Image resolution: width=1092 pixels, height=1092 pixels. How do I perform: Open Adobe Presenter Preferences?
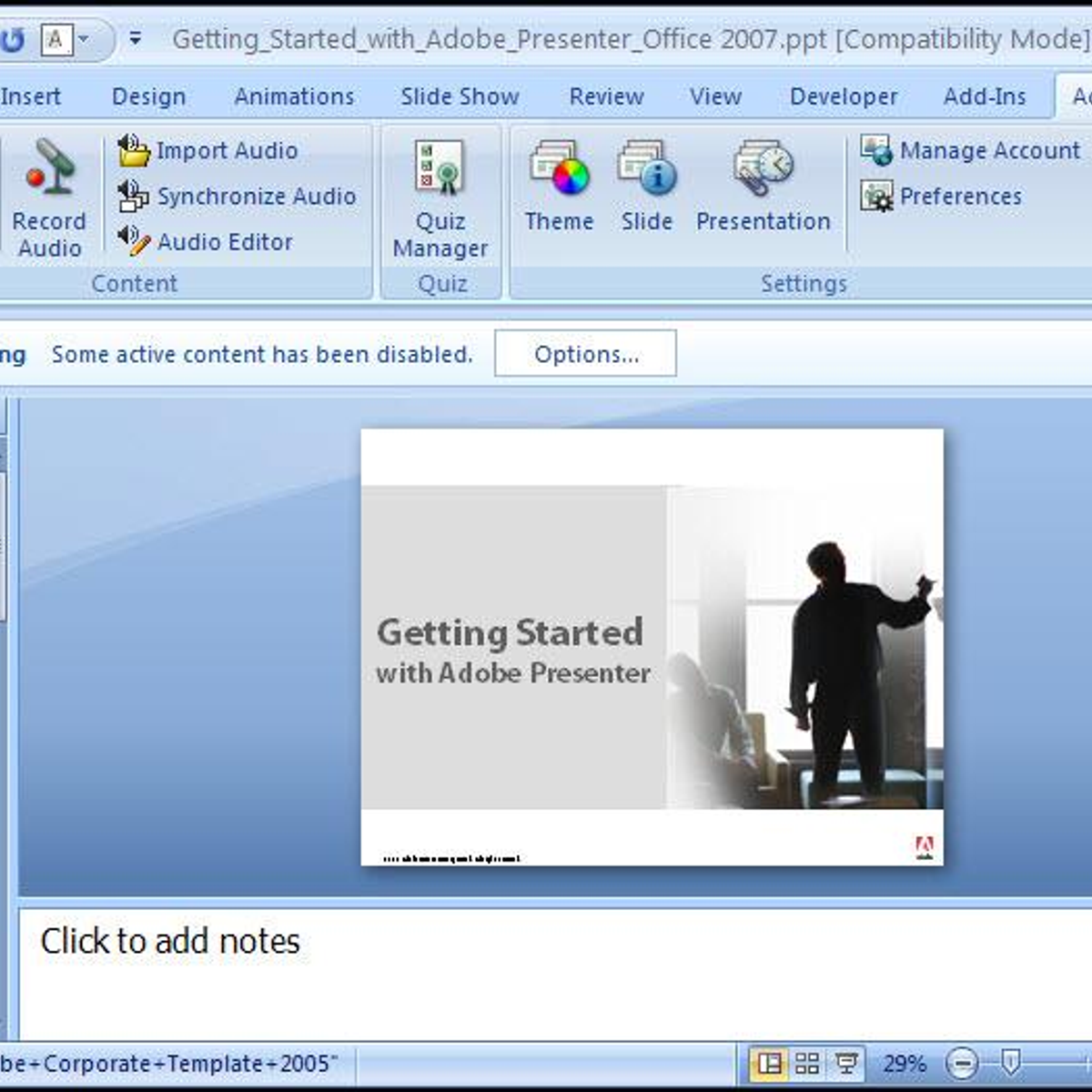point(942,197)
